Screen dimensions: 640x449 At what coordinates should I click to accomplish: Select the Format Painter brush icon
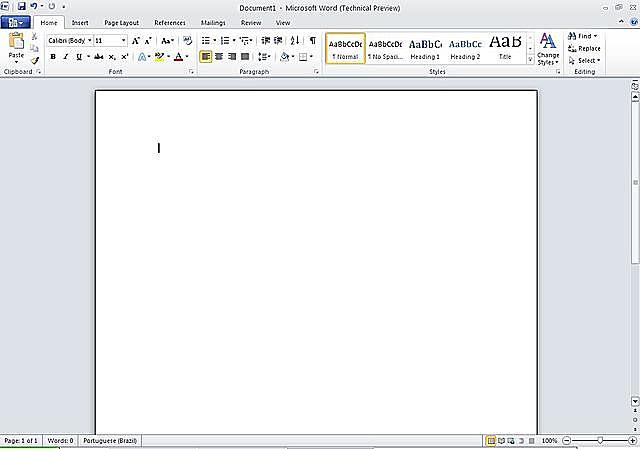pyautogui.click(x=35, y=60)
